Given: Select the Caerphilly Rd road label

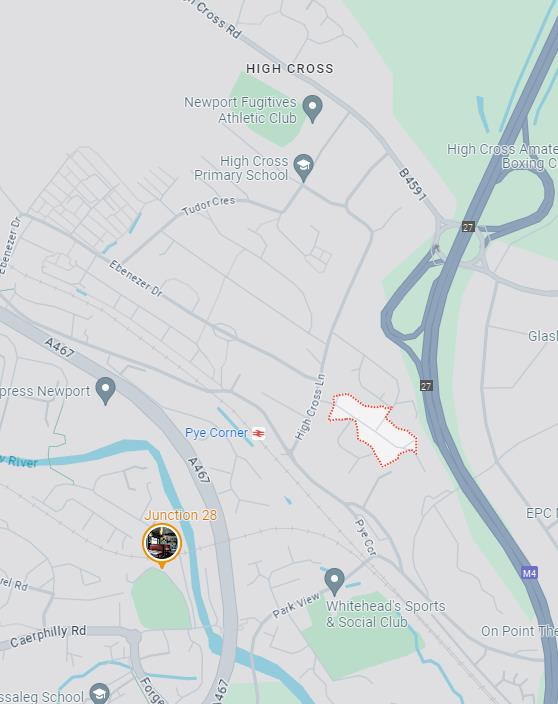Looking at the screenshot, I should click(x=48, y=636).
